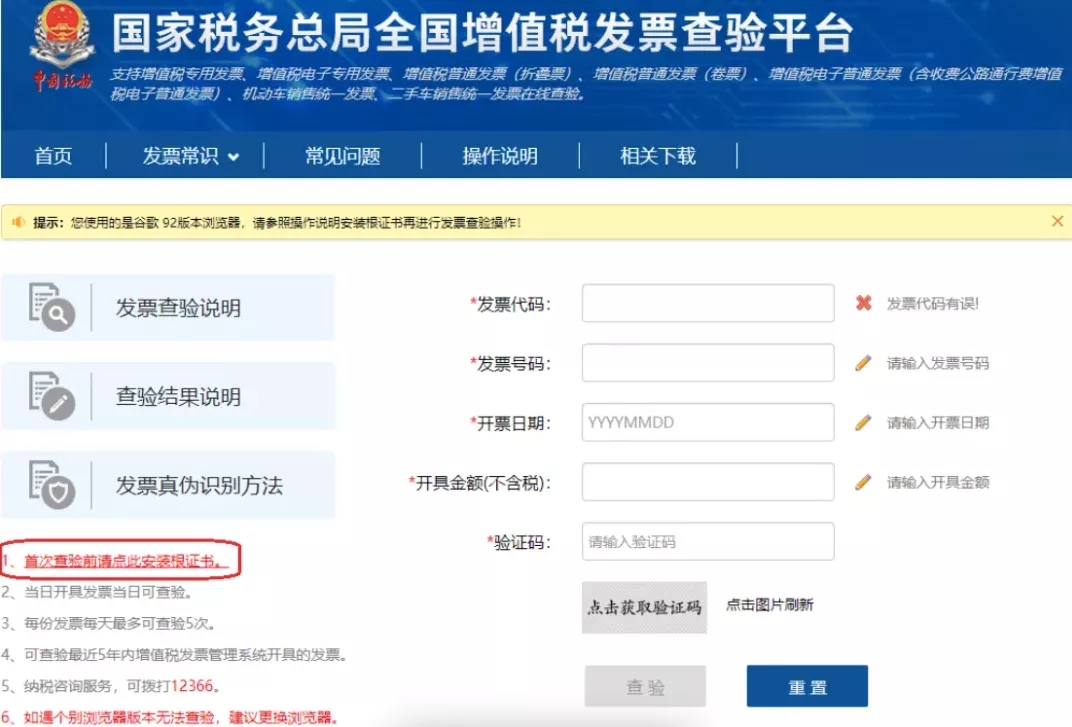1072x727 pixels.
Task: Click the 当日开具发票当日可查验 note
Action: [x=108, y=592]
